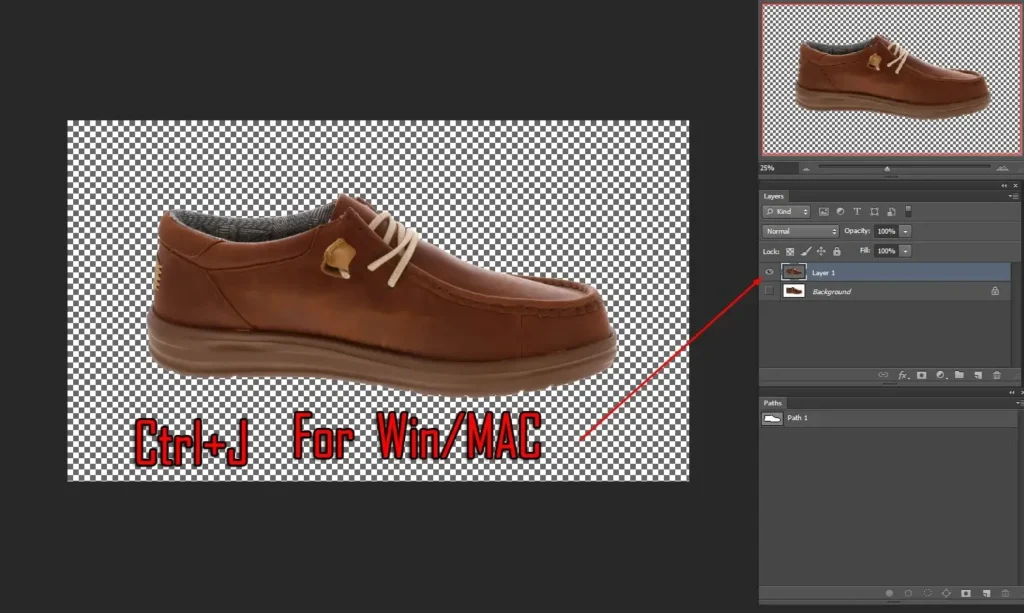The height and width of the screenshot is (613, 1024).
Task: Select Path 1 in Paths panel
Action: [x=797, y=418]
